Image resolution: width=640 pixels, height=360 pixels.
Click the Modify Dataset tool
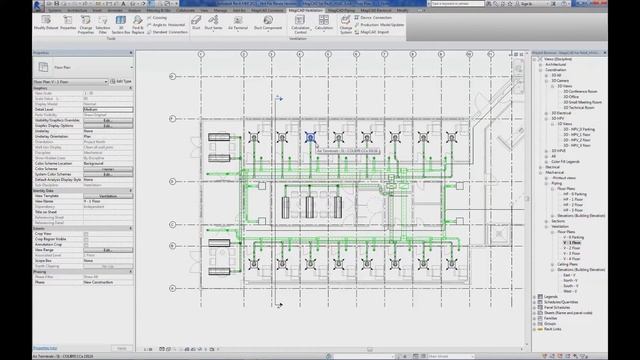46,23
